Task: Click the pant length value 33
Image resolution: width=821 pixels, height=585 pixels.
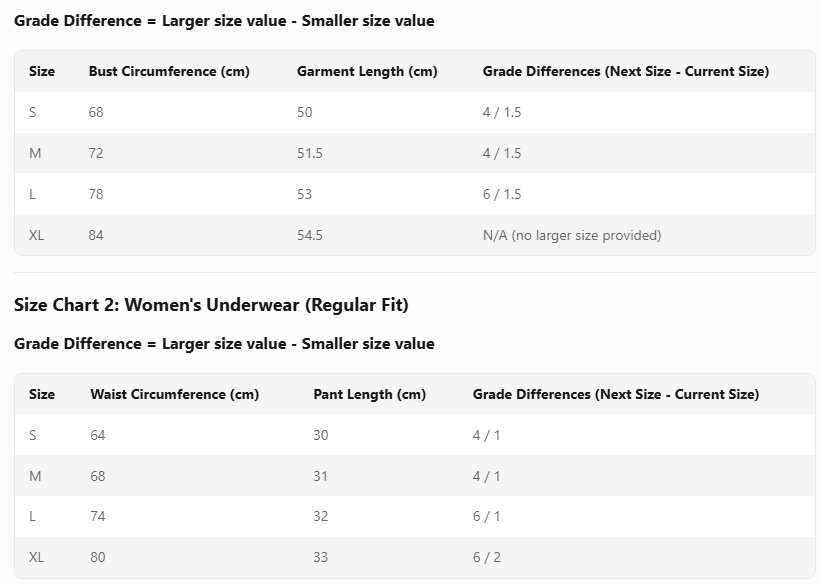Action: point(321,558)
